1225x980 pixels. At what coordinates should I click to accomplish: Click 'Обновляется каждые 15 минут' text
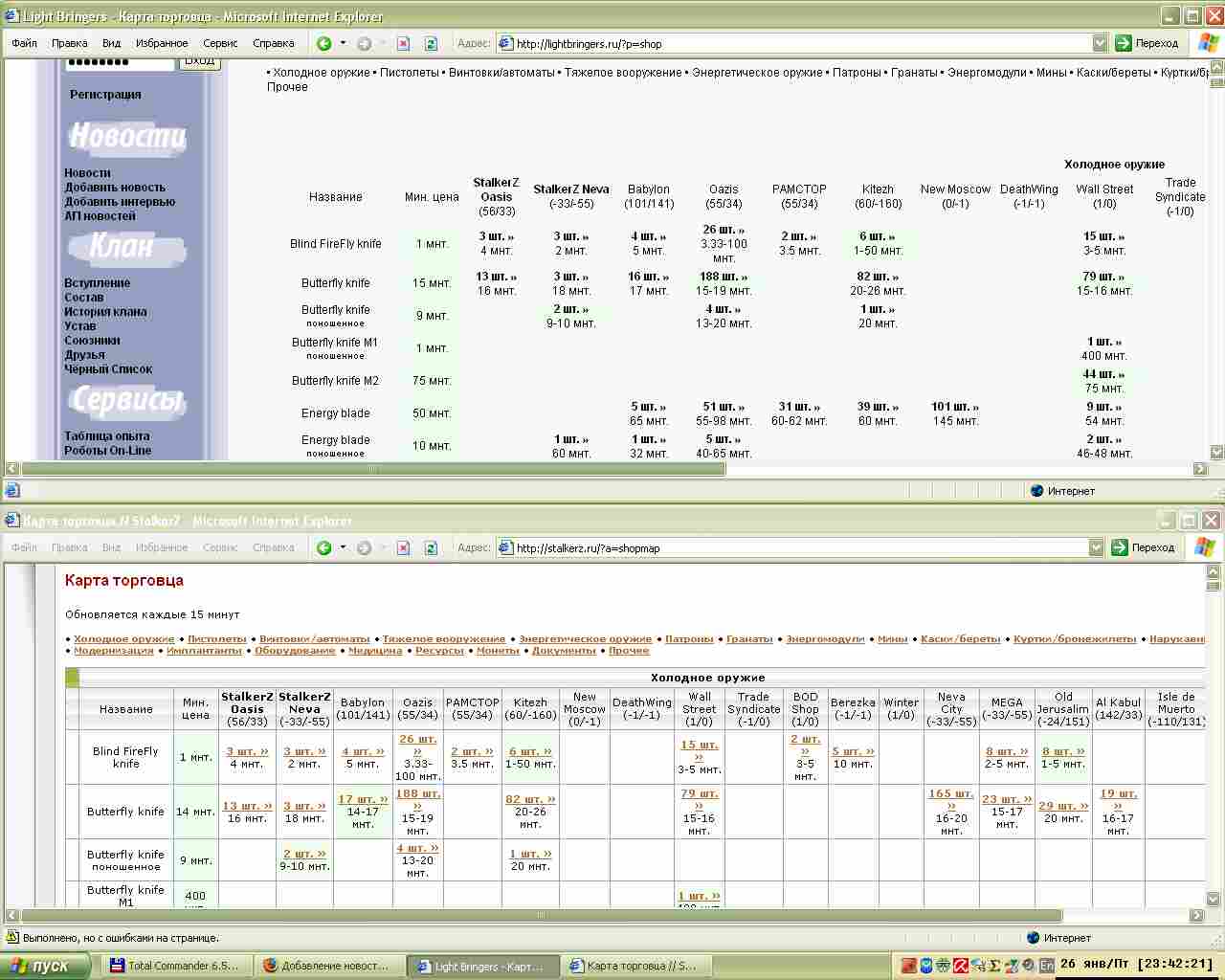(x=152, y=614)
